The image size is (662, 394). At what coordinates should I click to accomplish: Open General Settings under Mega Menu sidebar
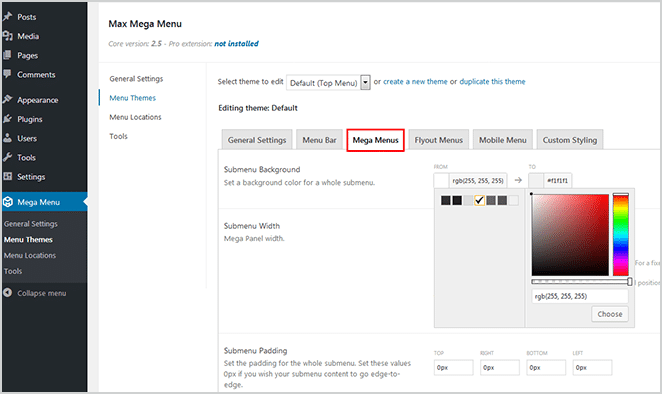(x=31, y=224)
